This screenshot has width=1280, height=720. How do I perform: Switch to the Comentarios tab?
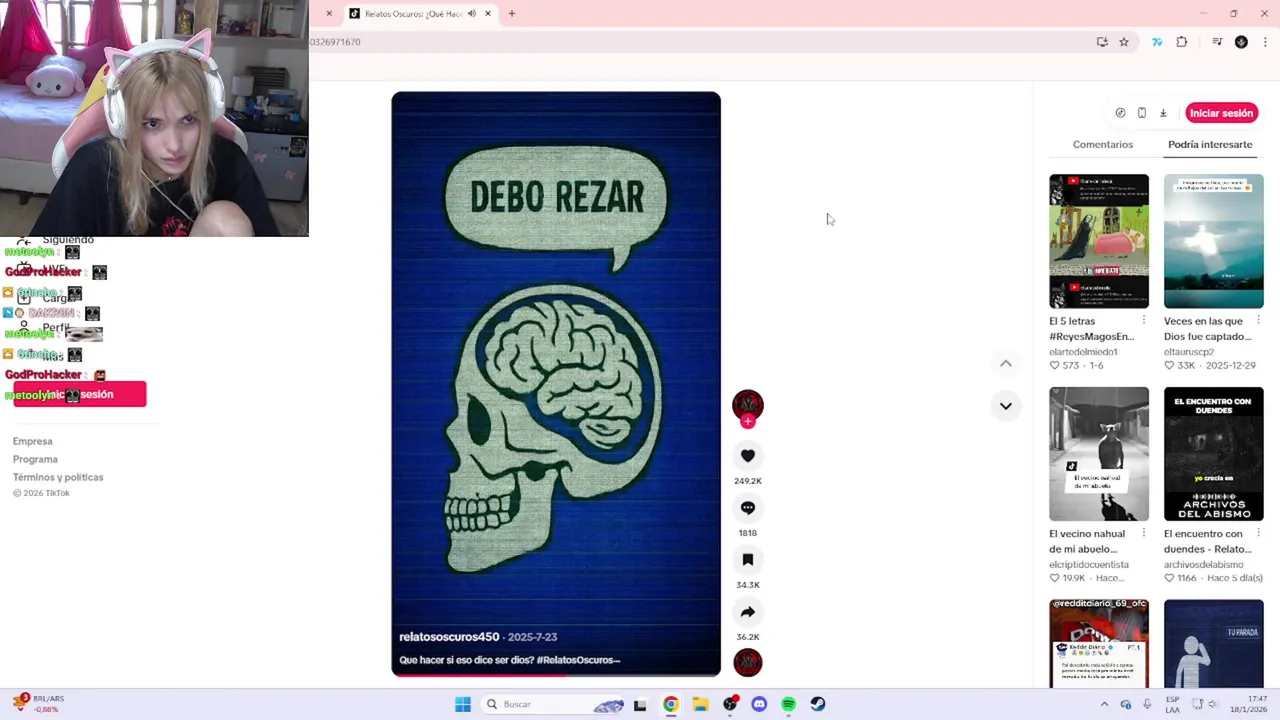(1103, 144)
